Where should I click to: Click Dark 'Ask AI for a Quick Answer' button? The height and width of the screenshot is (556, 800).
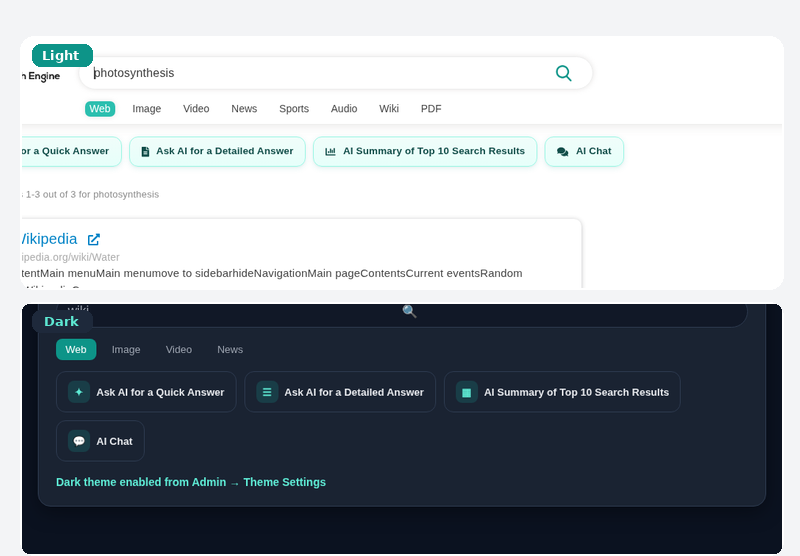click(146, 392)
